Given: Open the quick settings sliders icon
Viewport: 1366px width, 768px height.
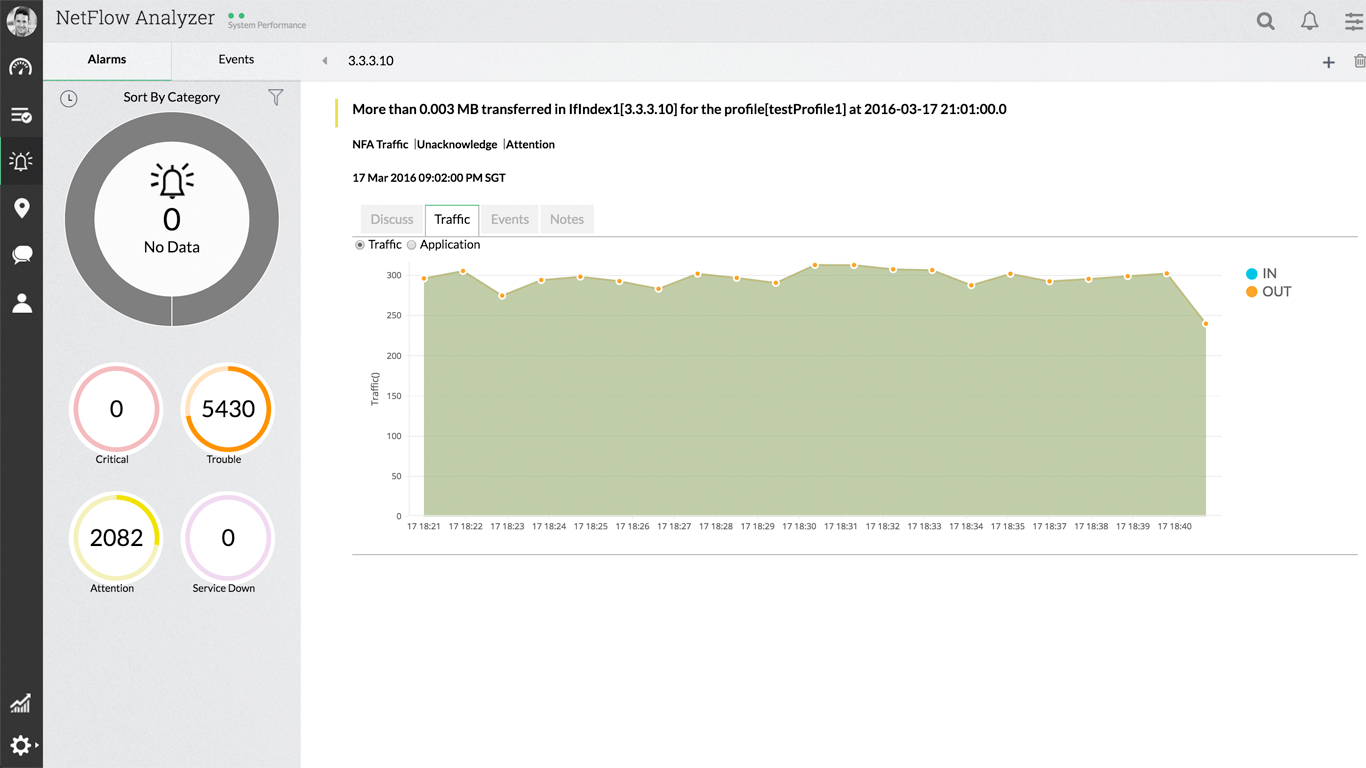Looking at the screenshot, I should tap(1354, 21).
